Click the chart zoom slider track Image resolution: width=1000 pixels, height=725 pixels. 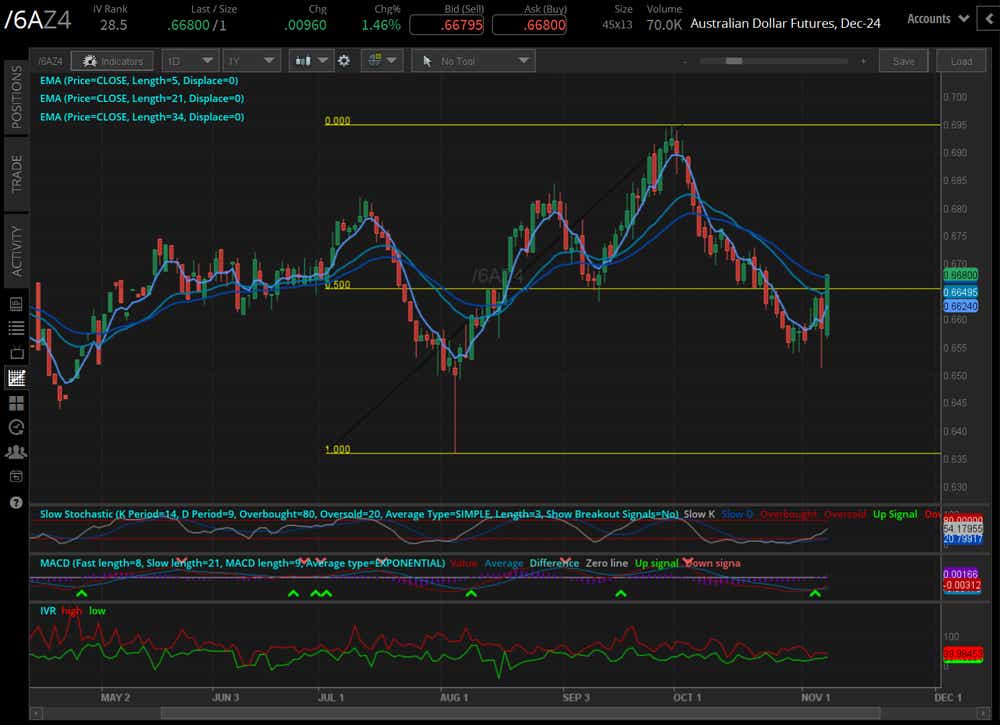pos(790,62)
